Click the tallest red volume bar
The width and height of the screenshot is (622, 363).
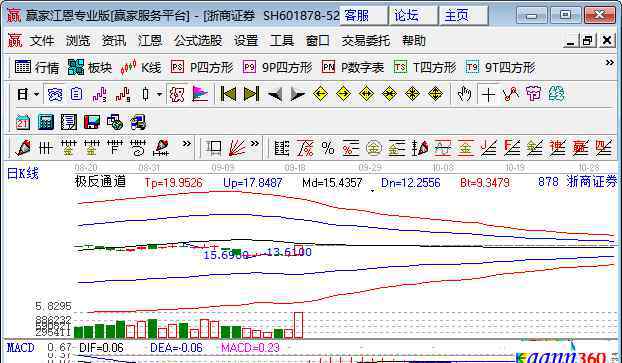299,325
